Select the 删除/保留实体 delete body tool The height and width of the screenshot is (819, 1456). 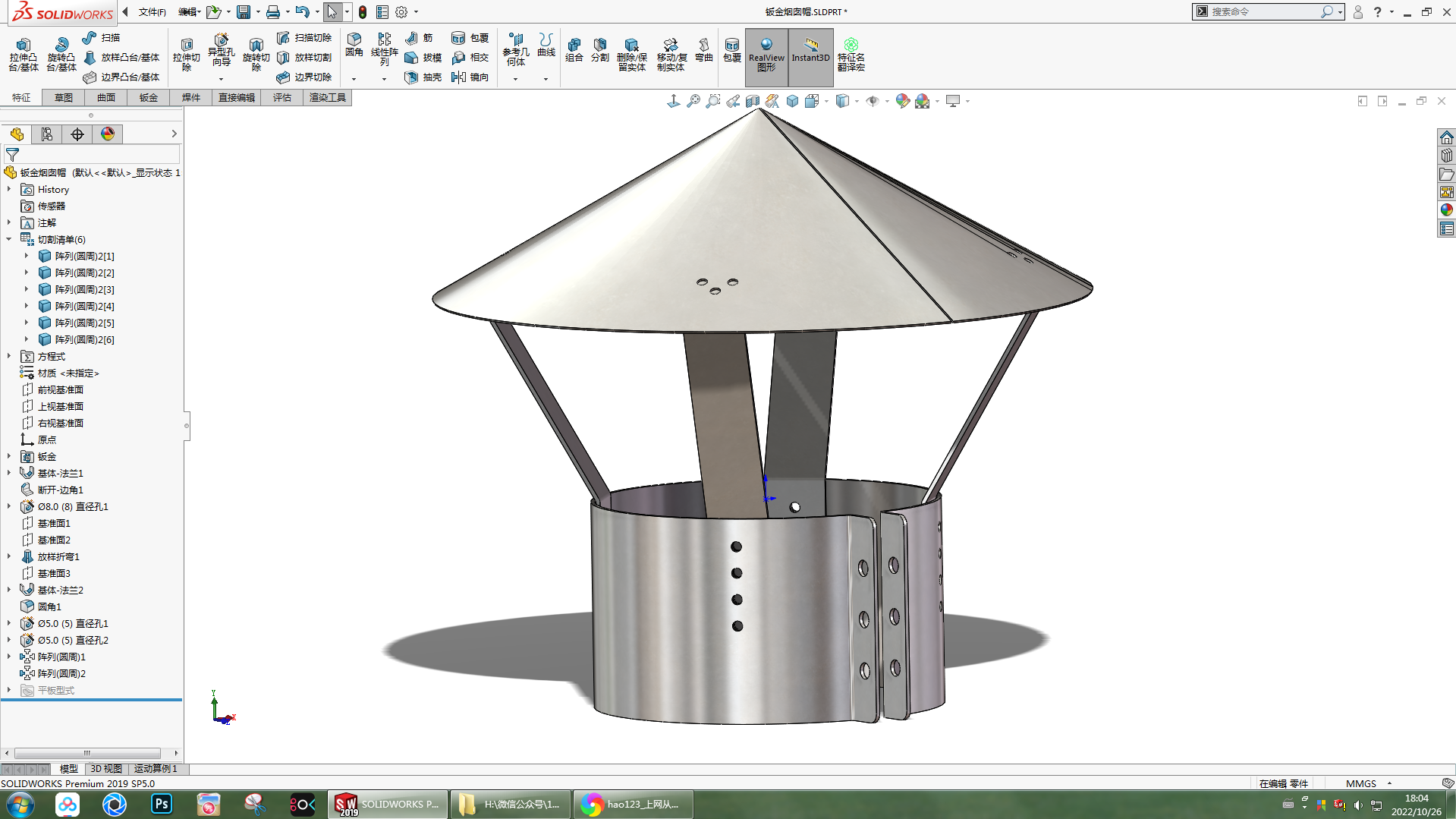pos(632,54)
